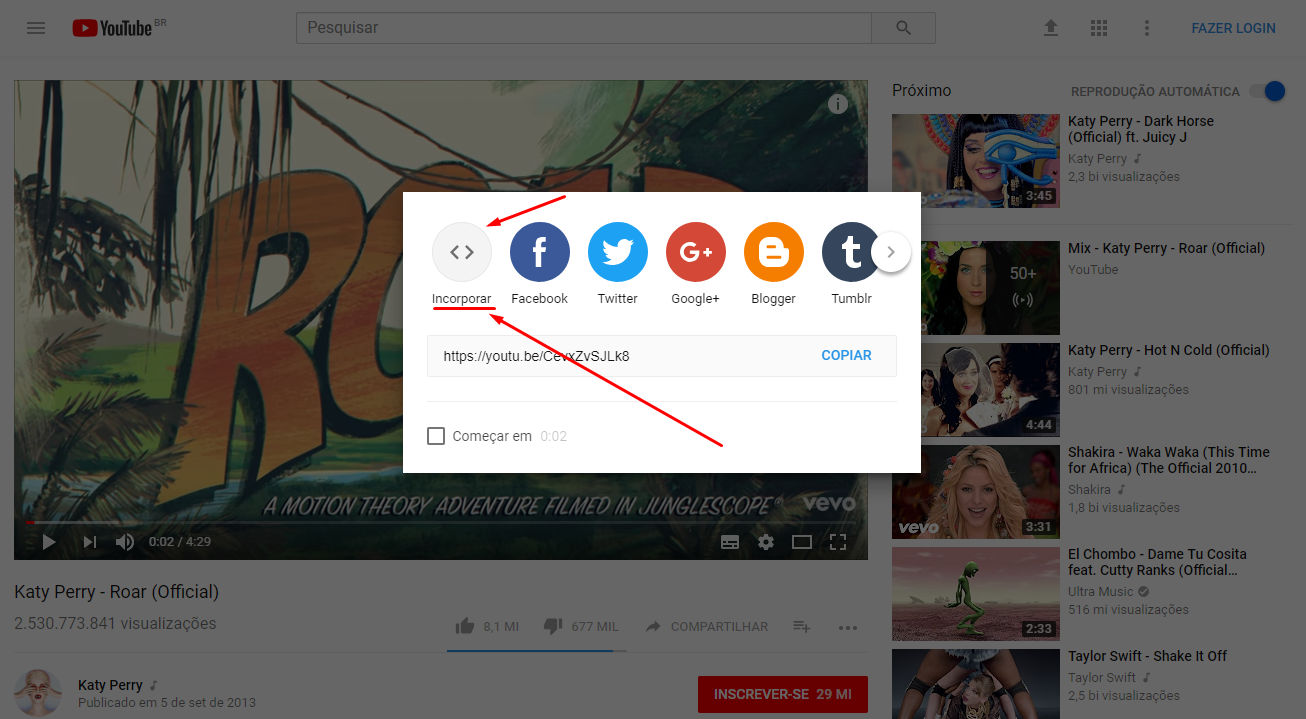The height and width of the screenshot is (719, 1306).
Task: Click the FAZER LOGIN link
Action: click(1233, 28)
